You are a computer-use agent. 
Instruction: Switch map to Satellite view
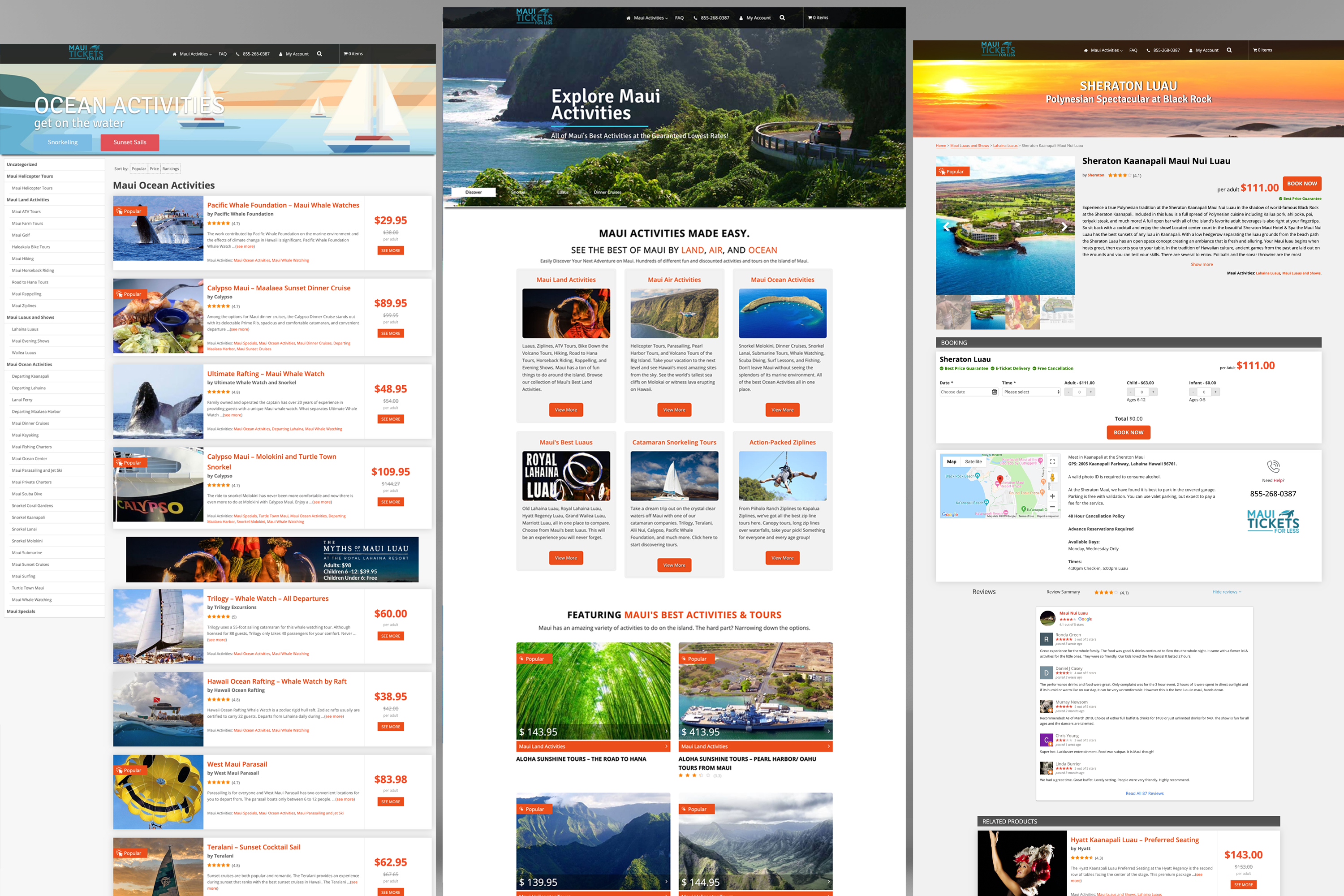click(x=973, y=462)
